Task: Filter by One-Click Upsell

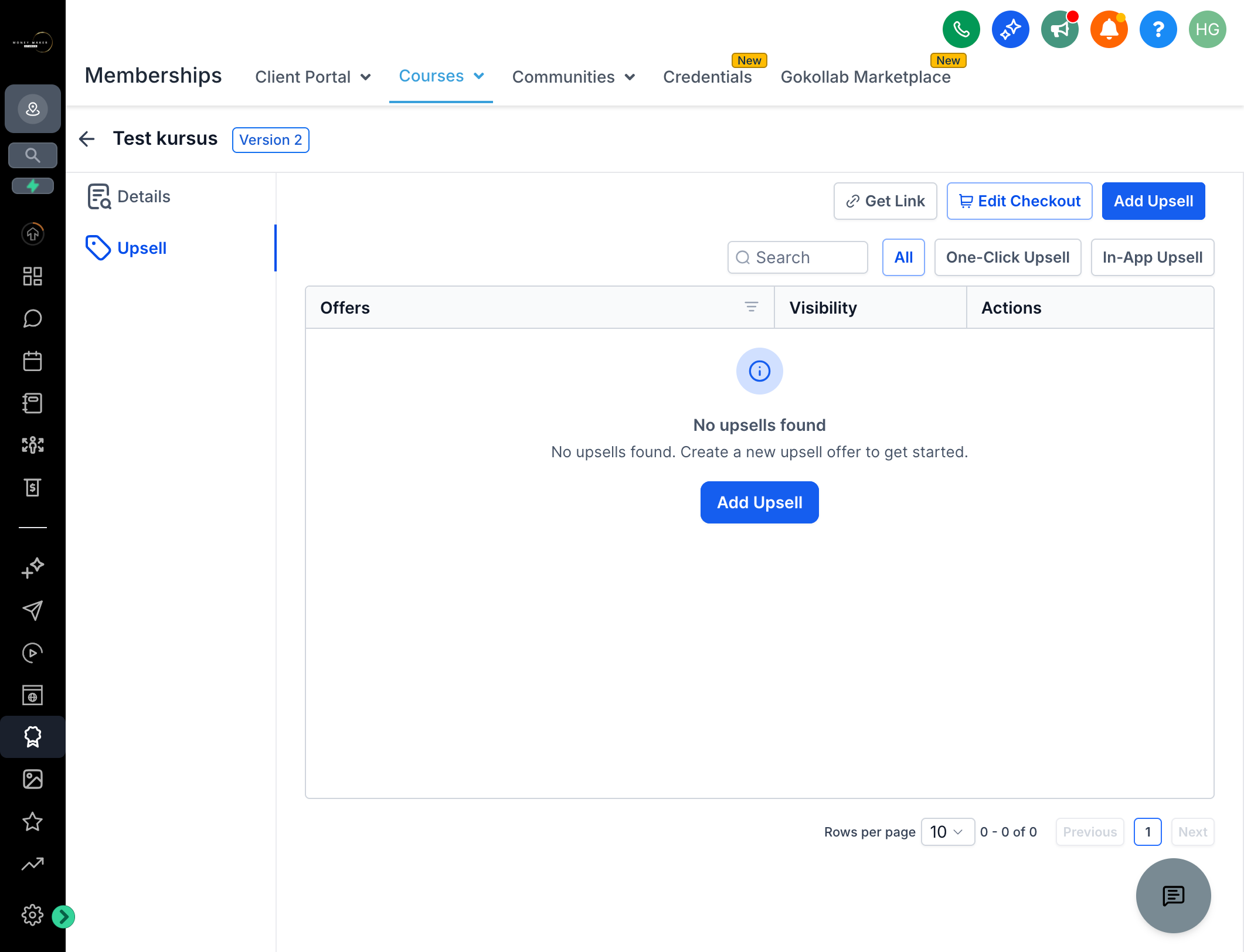Action: [x=1008, y=257]
